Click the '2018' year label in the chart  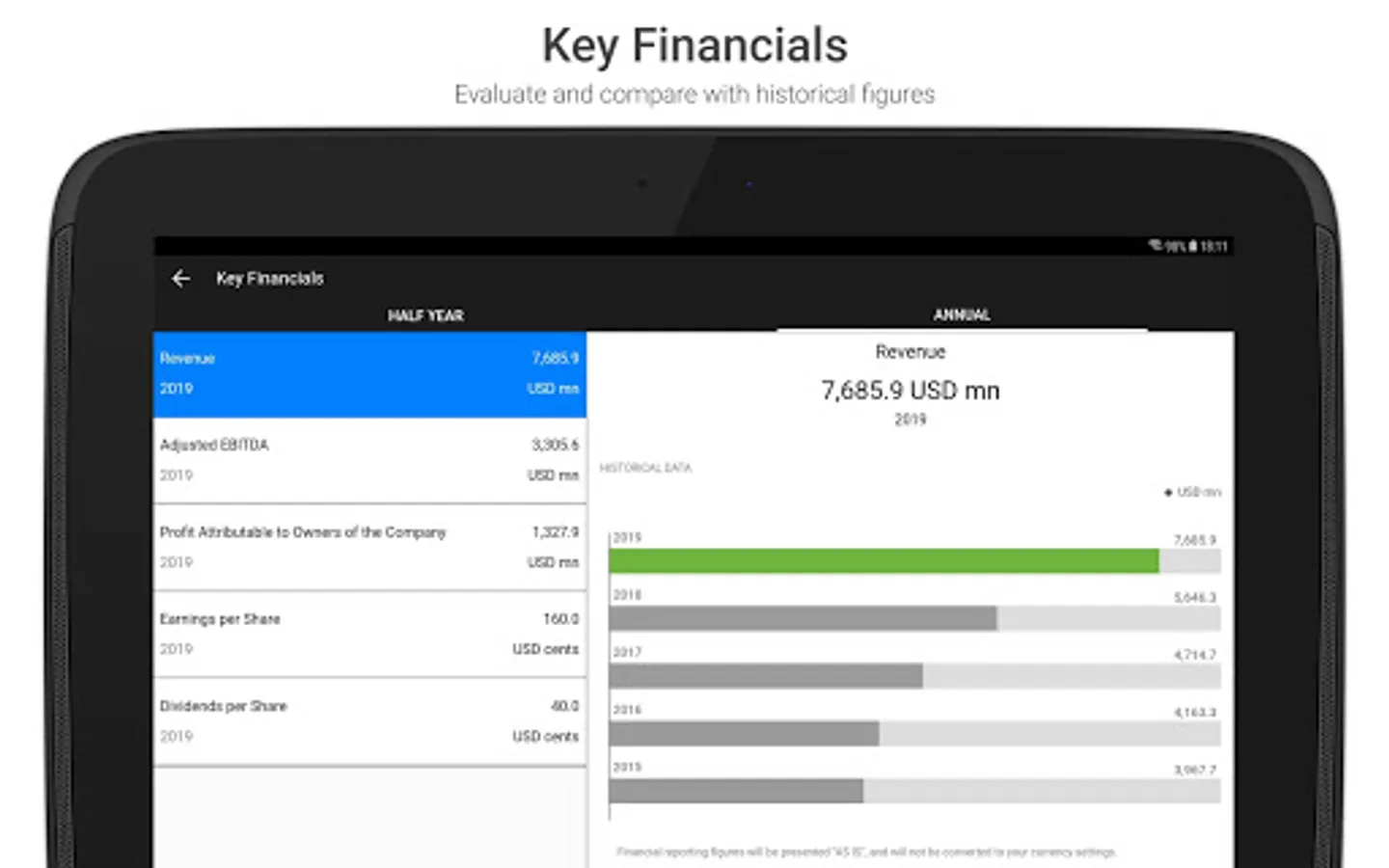tap(627, 595)
